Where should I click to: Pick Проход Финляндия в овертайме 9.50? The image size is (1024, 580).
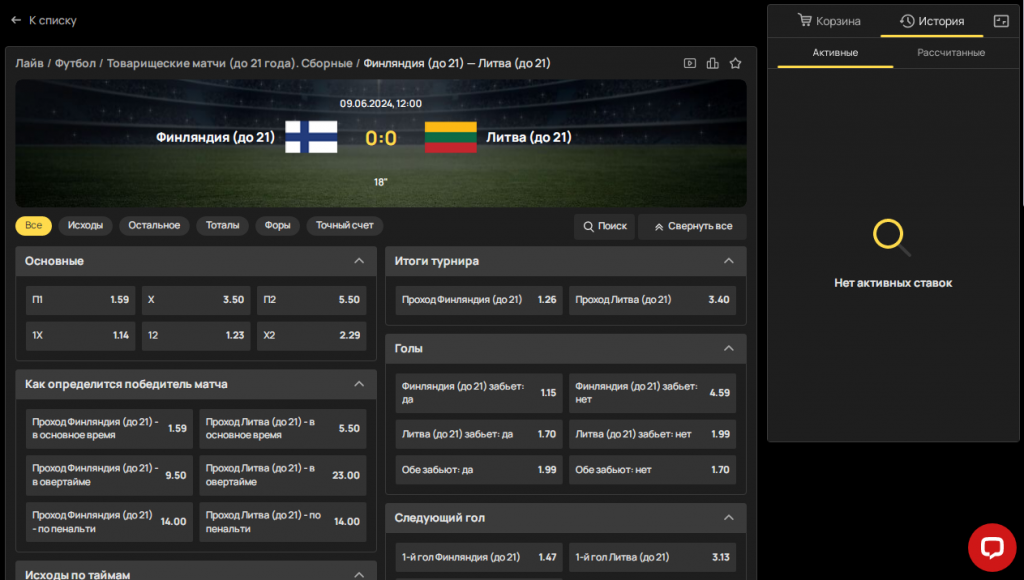[x=109, y=475]
